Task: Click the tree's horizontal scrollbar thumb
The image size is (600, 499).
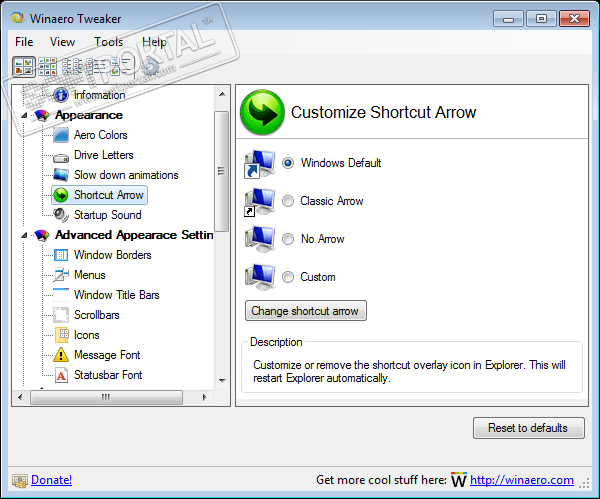Action: point(106,397)
